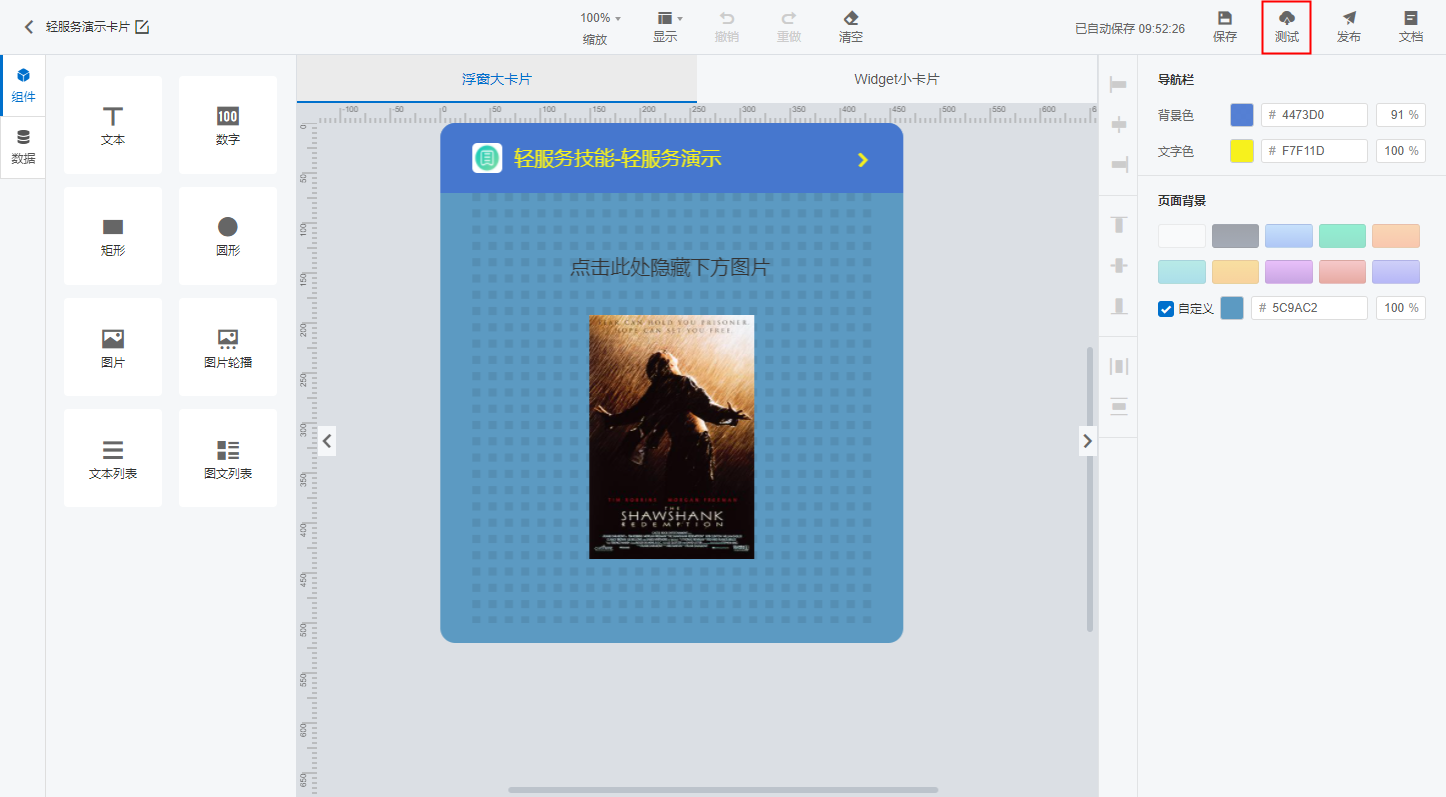Screen dimensions: 1446x797
Task: Select the 图文列表 image-text list component
Action: pyautogui.click(x=228, y=458)
